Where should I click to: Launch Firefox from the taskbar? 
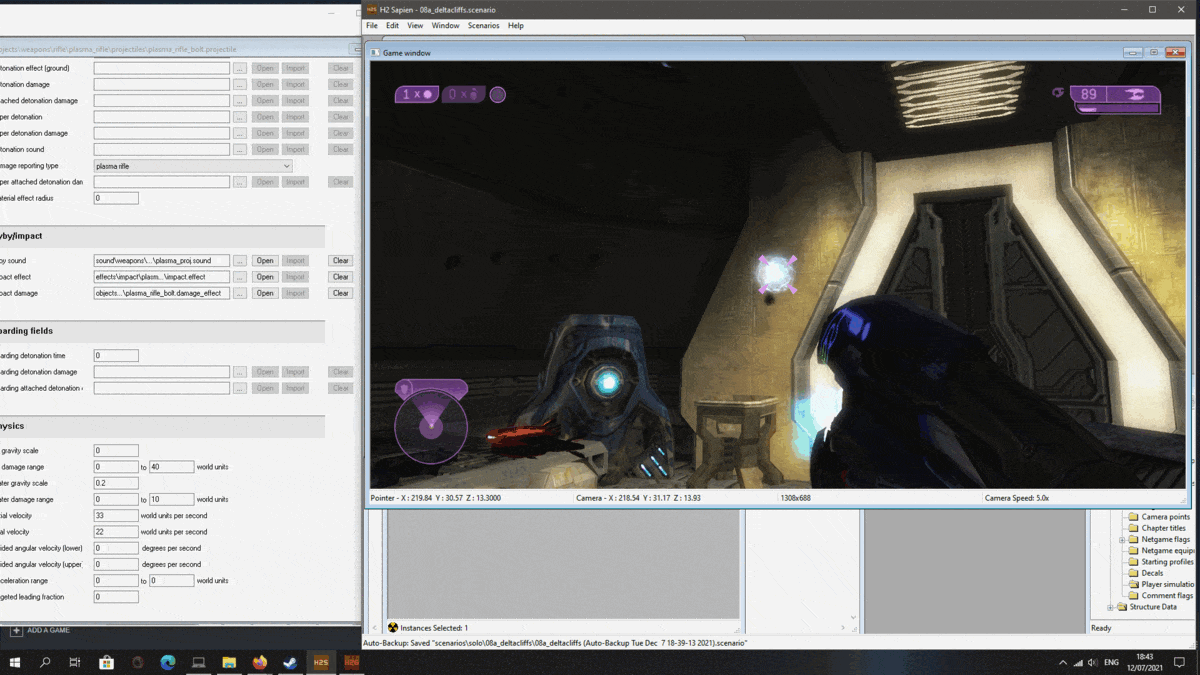260,662
